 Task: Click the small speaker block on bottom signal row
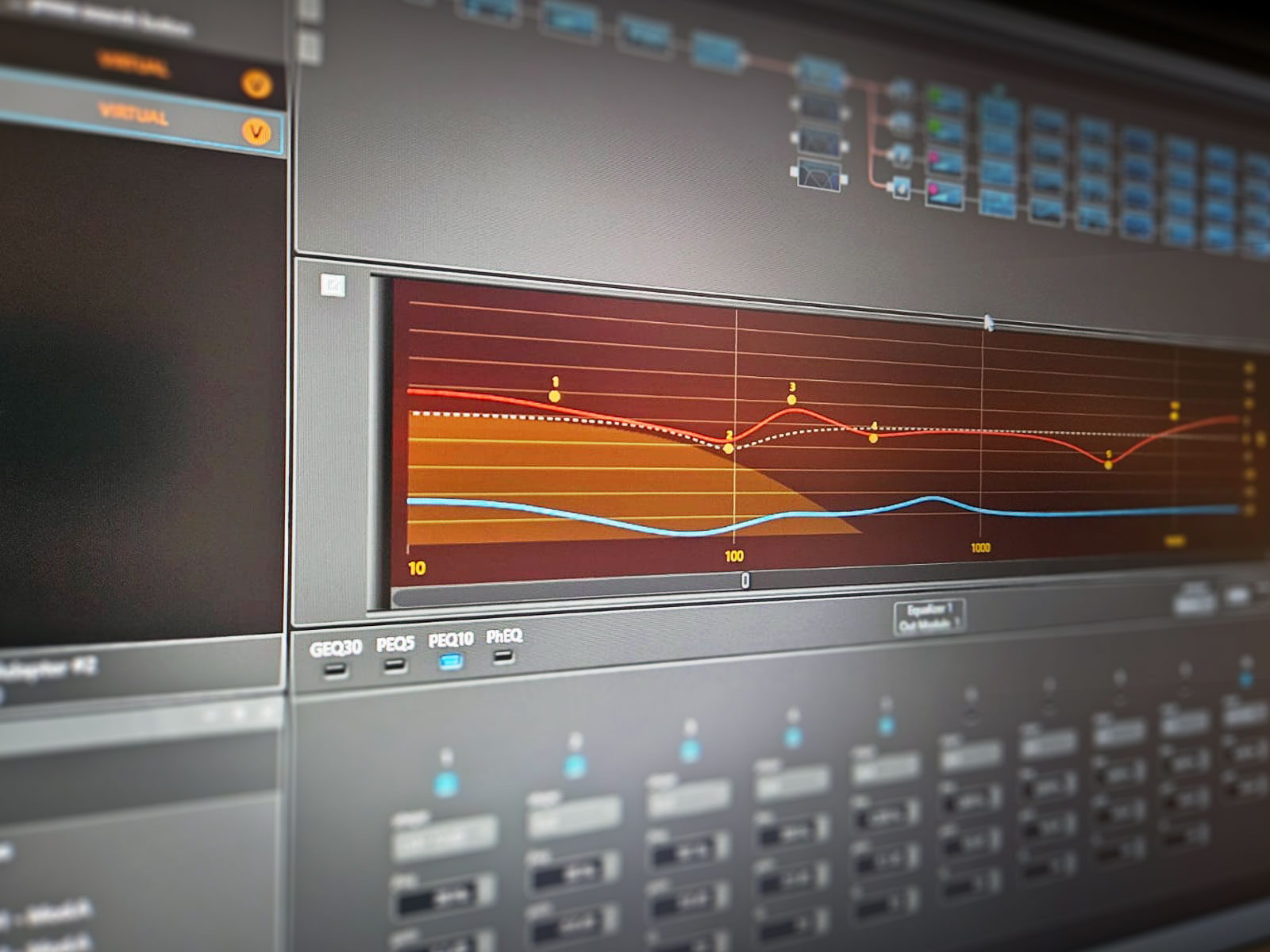click(901, 188)
